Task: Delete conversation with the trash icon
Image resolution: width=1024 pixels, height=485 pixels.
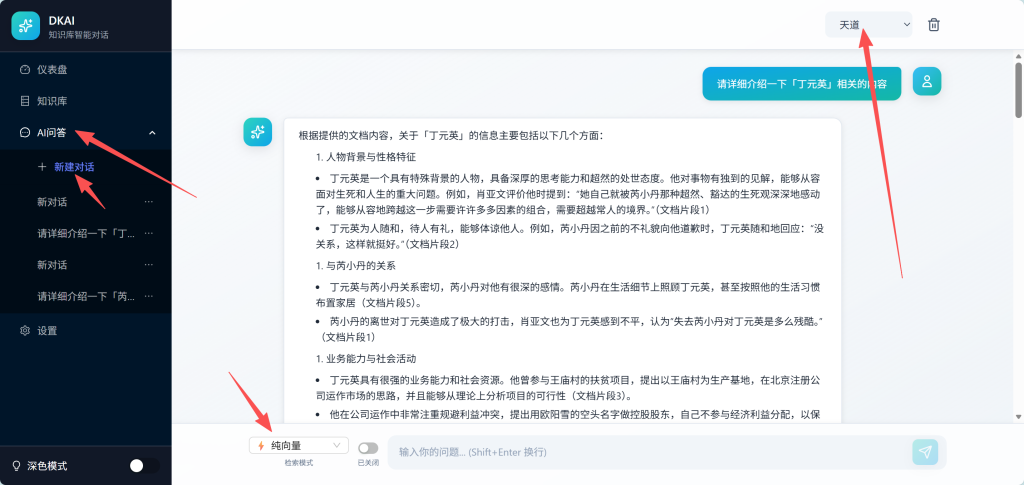Action: pyautogui.click(x=934, y=25)
